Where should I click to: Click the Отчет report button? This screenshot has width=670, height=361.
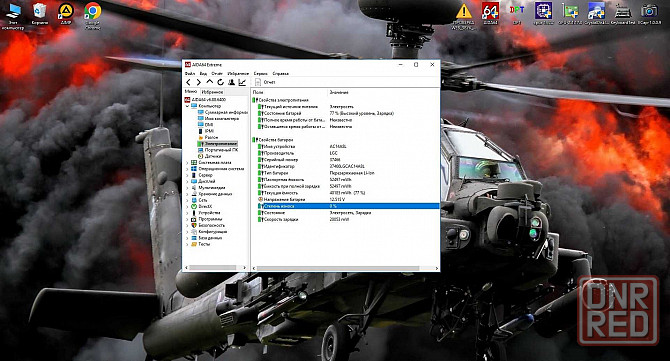pyautogui.click(x=265, y=82)
